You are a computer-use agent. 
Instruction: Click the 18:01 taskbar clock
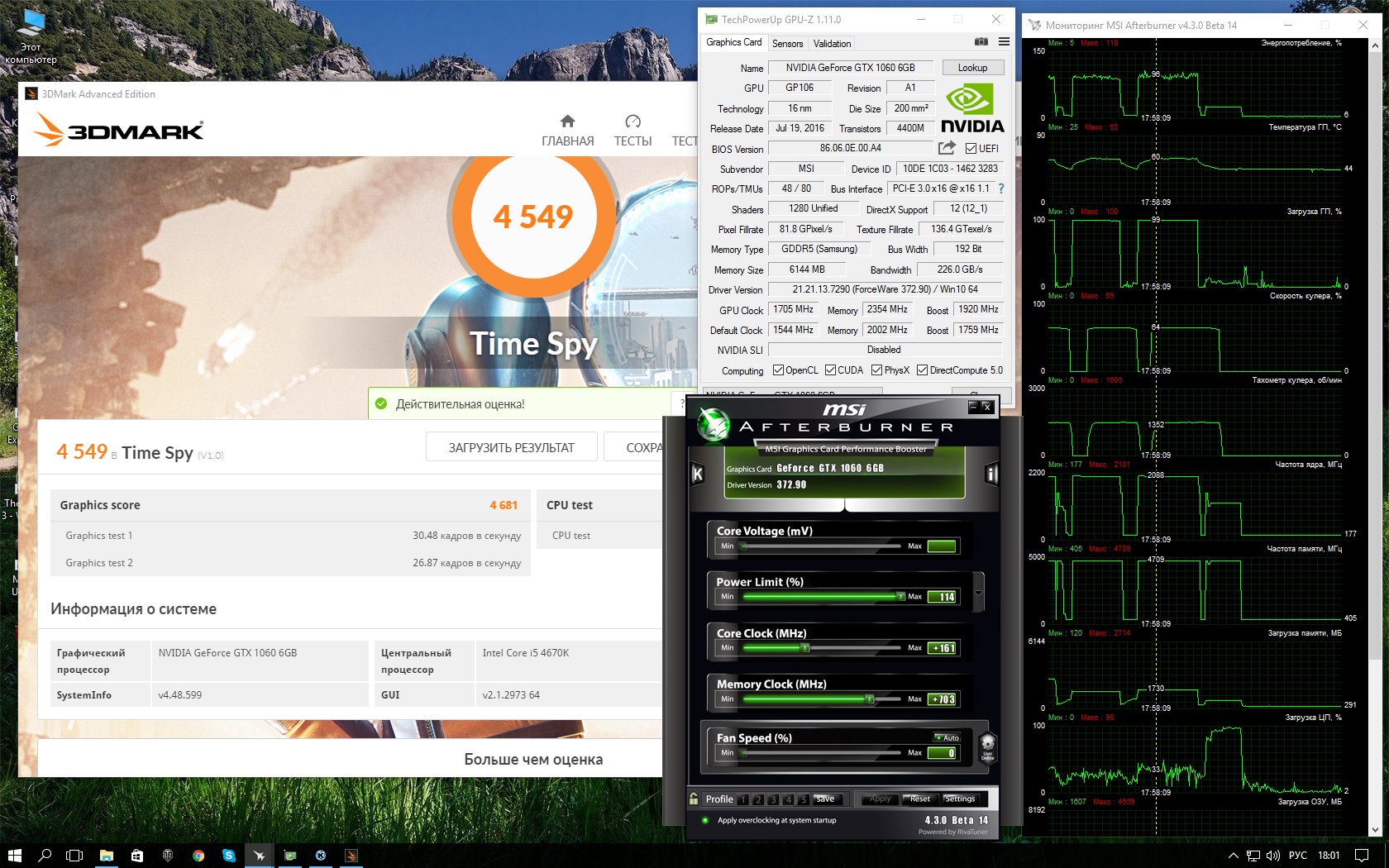tap(1329, 856)
